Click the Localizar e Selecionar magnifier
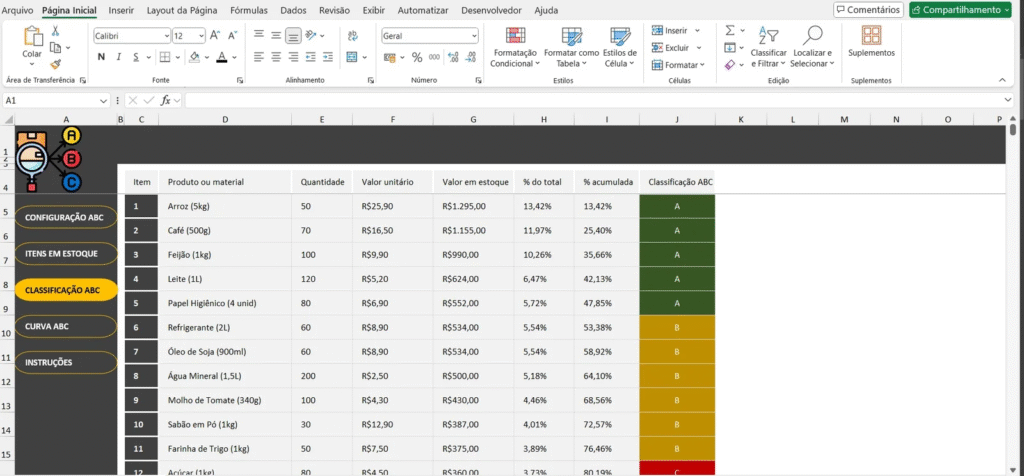 point(812,36)
